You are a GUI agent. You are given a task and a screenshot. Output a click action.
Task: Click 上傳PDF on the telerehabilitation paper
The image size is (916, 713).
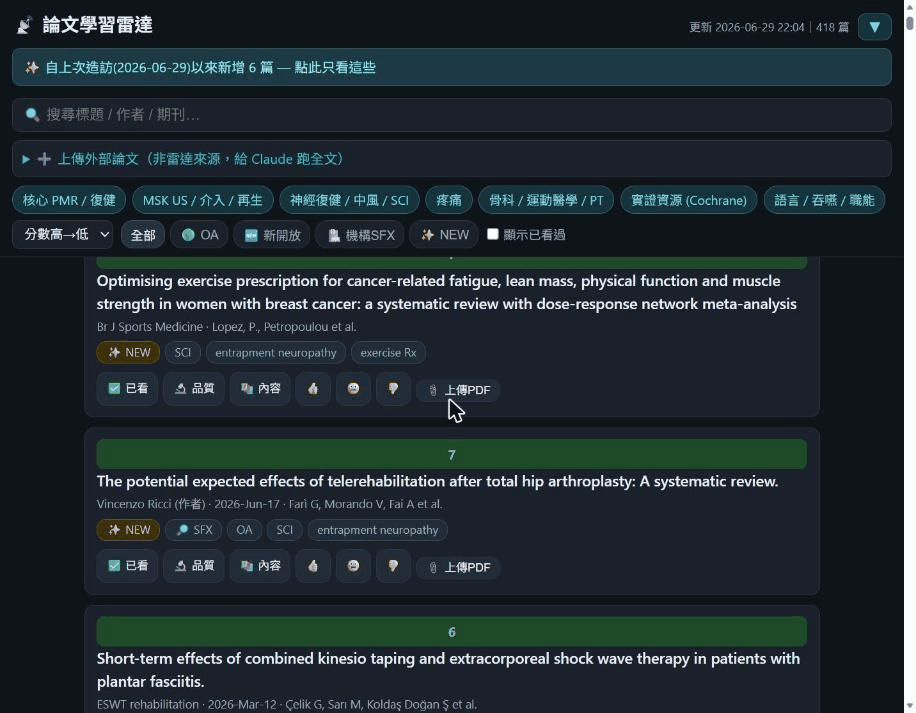coord(458,568)
